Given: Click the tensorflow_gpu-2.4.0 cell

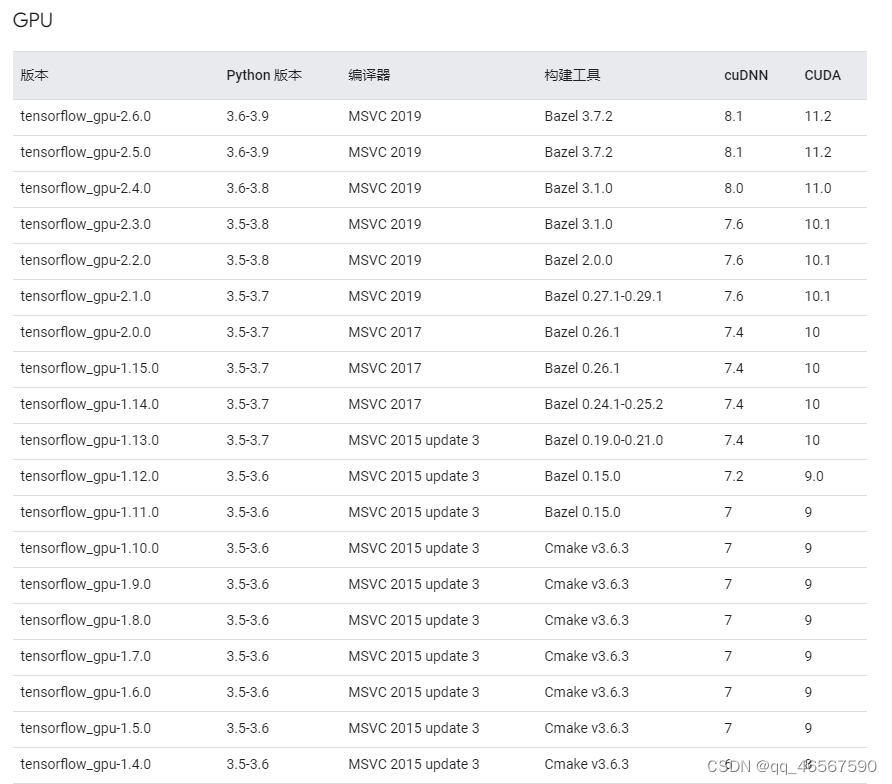Looking at the screenshot, I should point(86,188).
